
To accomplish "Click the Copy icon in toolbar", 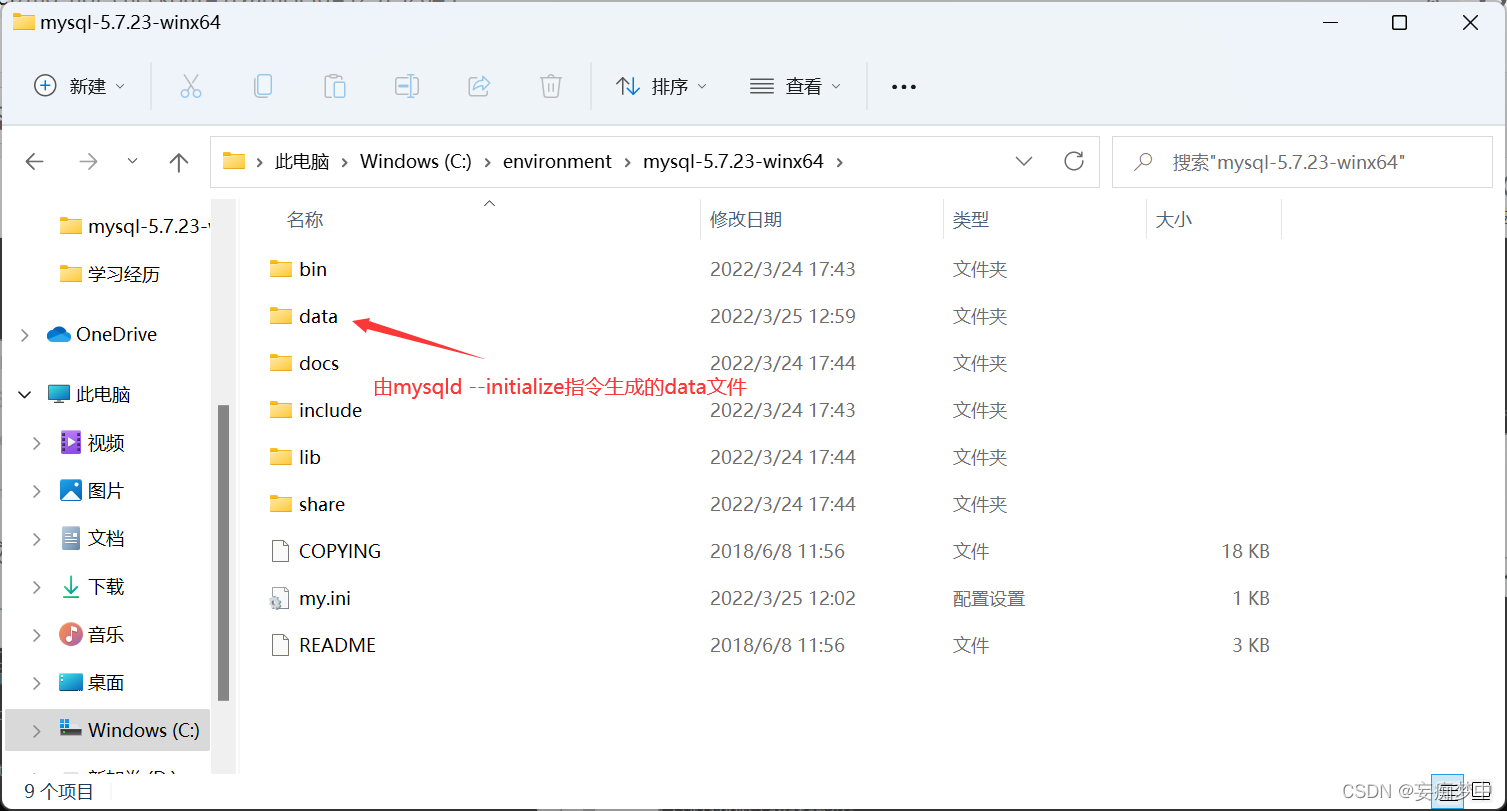I will (263, 86).
